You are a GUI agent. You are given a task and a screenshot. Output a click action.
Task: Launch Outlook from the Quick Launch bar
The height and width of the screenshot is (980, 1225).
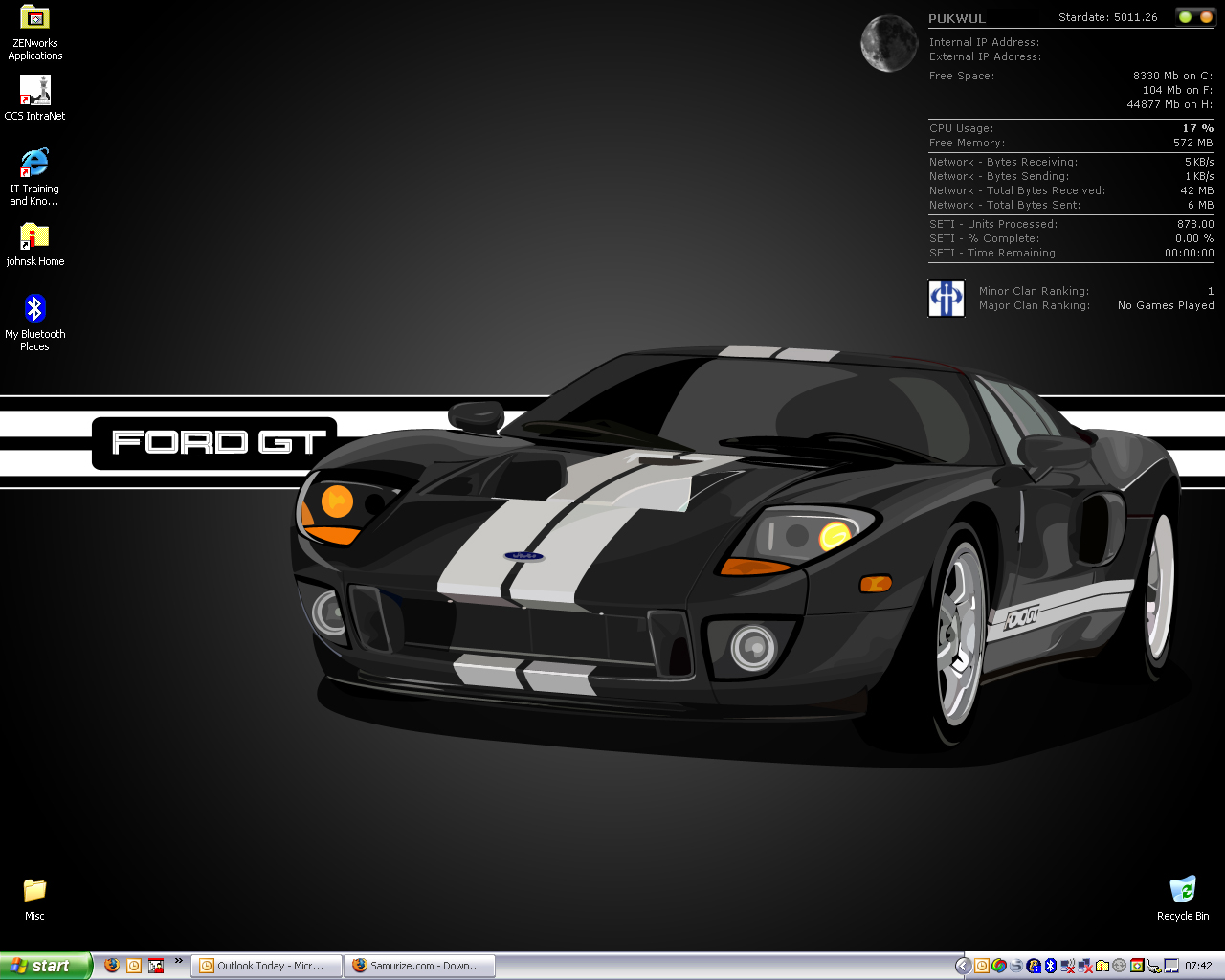134,966
